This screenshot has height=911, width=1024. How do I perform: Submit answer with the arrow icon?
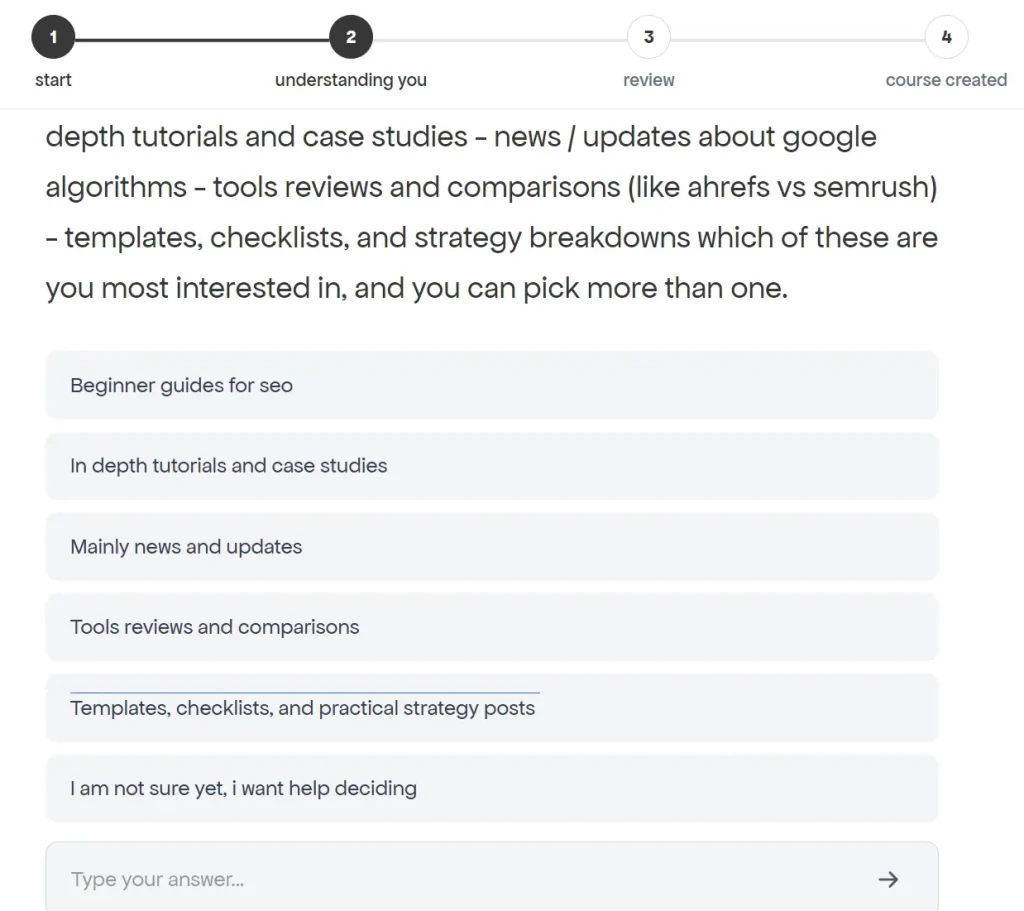(888, 880)
